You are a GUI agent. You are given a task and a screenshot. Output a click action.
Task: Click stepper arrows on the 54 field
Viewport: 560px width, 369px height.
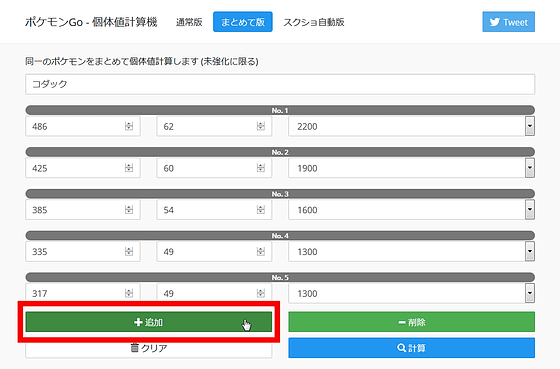click(261, 209)
